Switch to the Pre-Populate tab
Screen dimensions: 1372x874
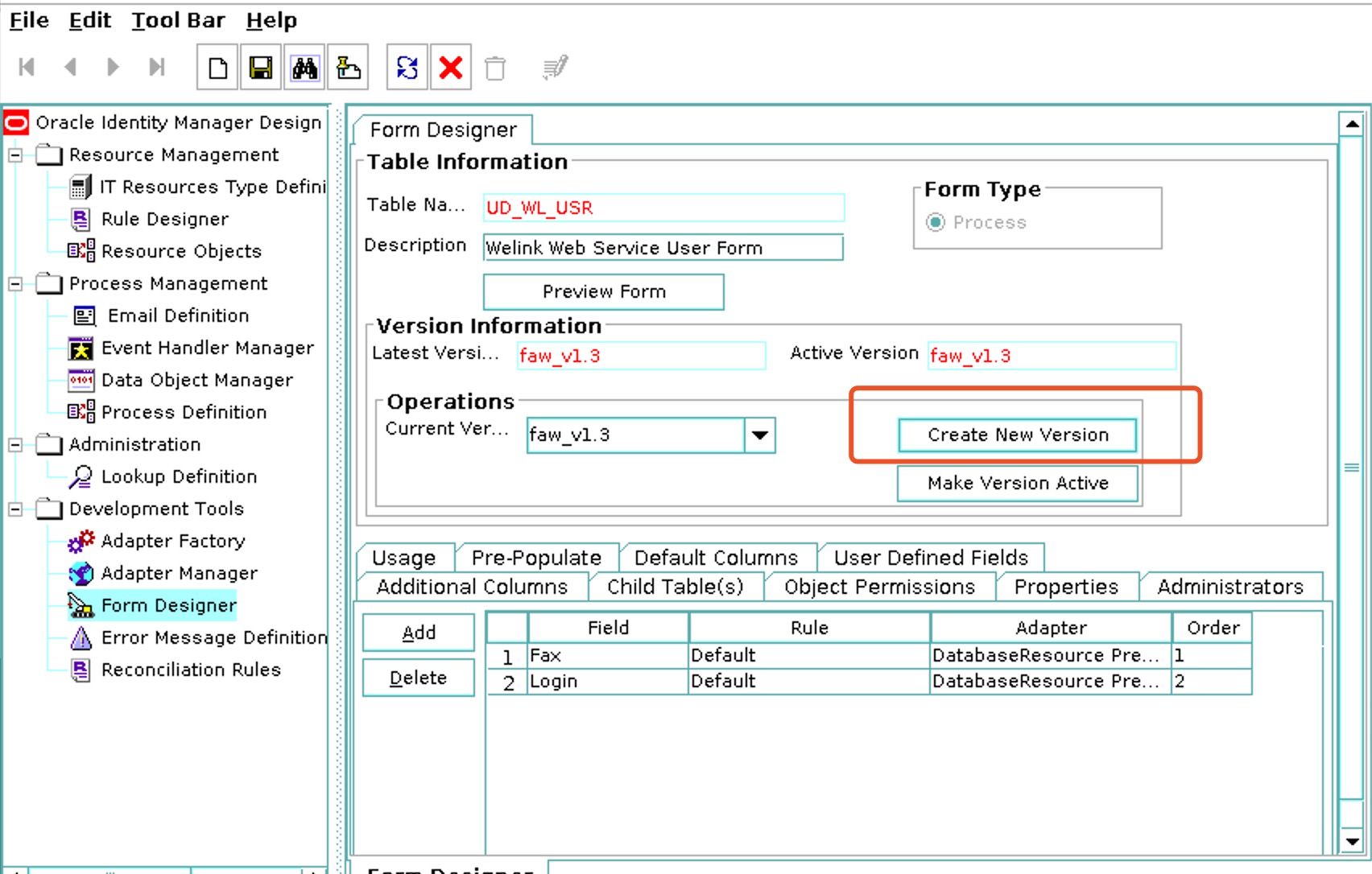pos(536,558)
